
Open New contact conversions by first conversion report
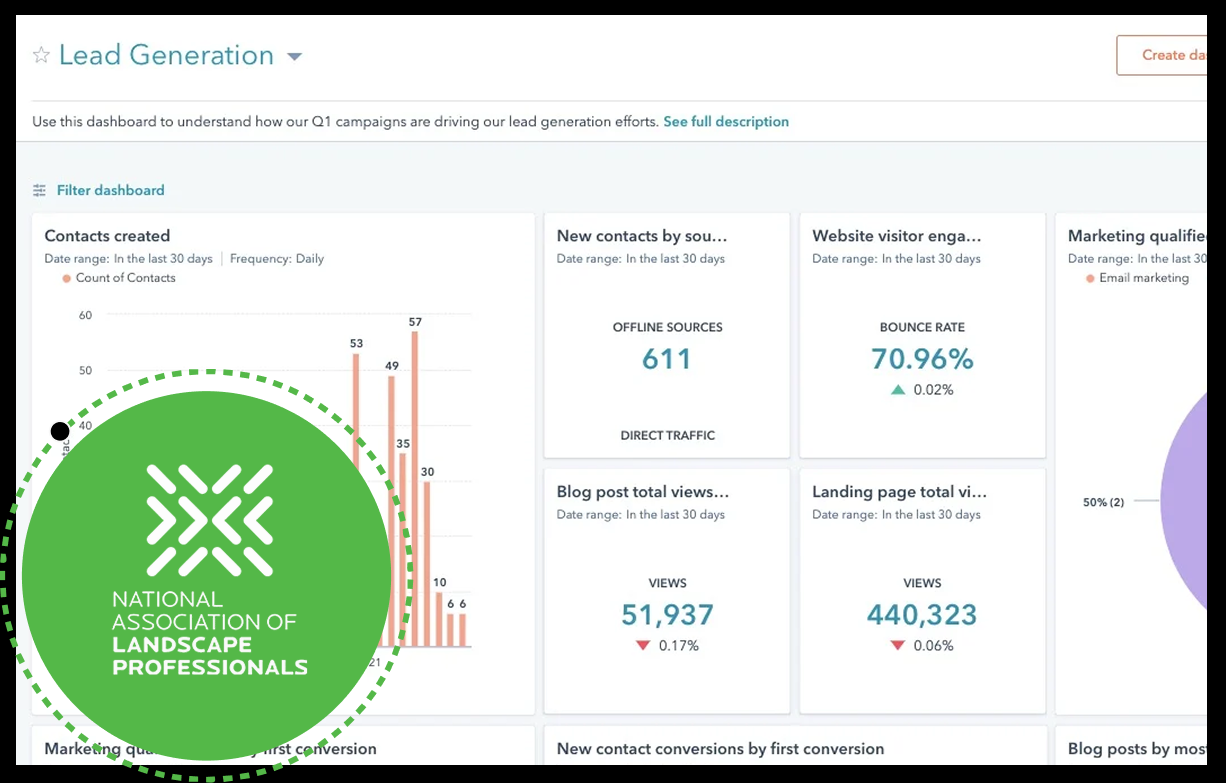coord(720,748)
